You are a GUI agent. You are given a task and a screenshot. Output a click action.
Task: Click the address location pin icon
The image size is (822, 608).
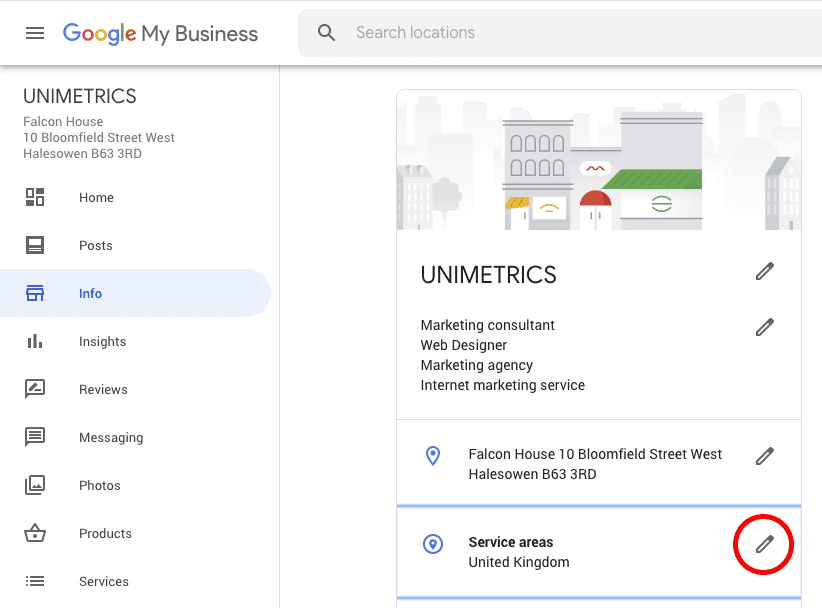[x=433, y=455]
